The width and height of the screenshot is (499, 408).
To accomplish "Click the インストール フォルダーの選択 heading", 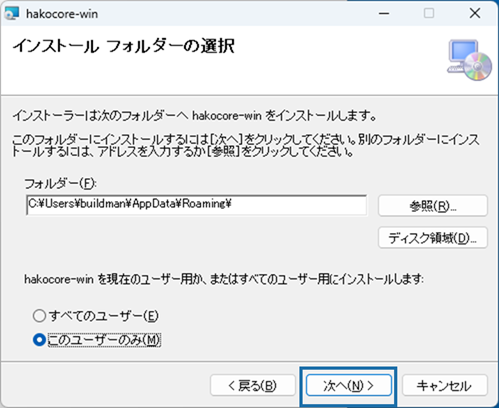I will tap(124, 46).
